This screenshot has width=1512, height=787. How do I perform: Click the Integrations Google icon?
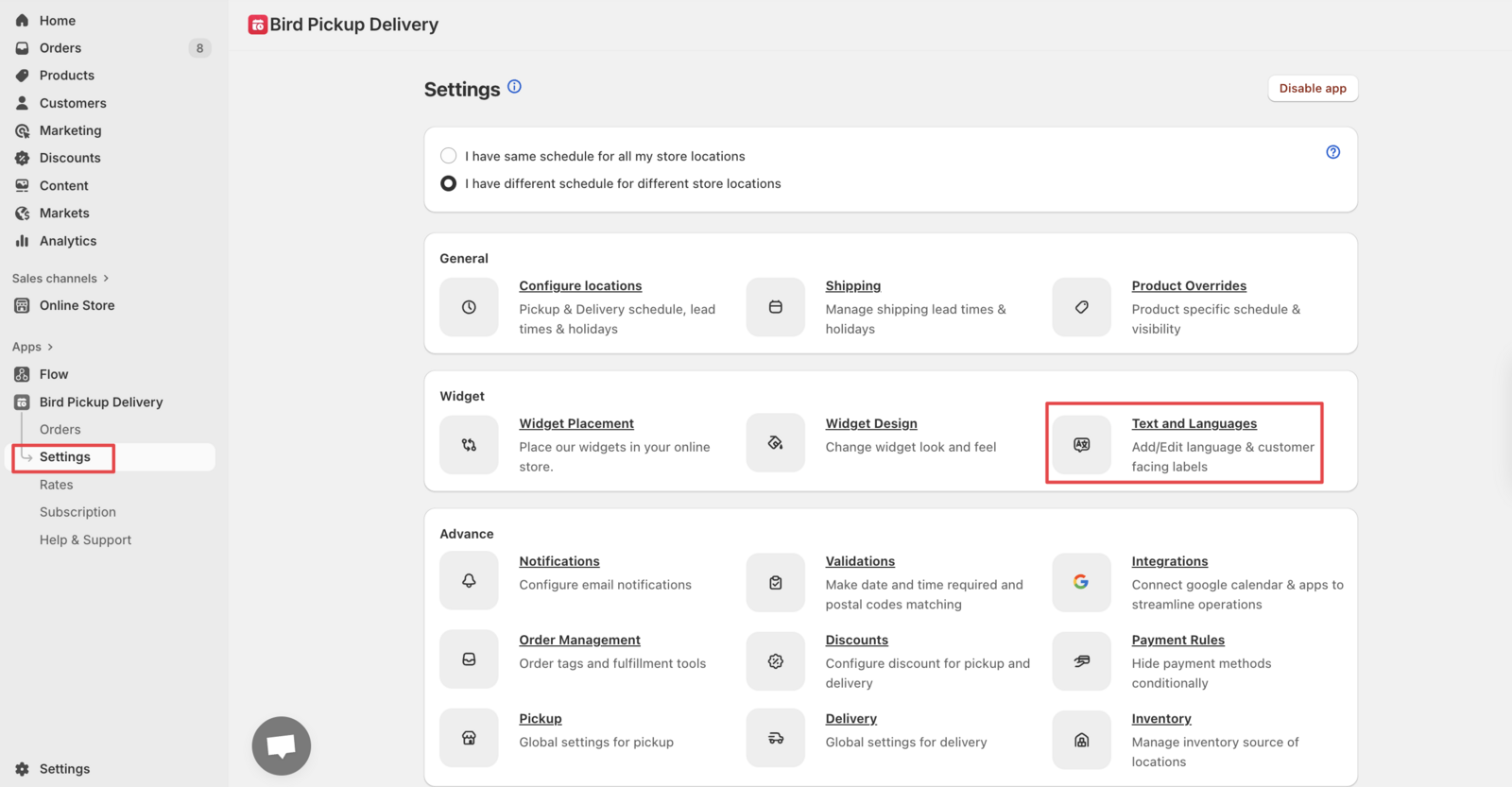(1081, 583)
